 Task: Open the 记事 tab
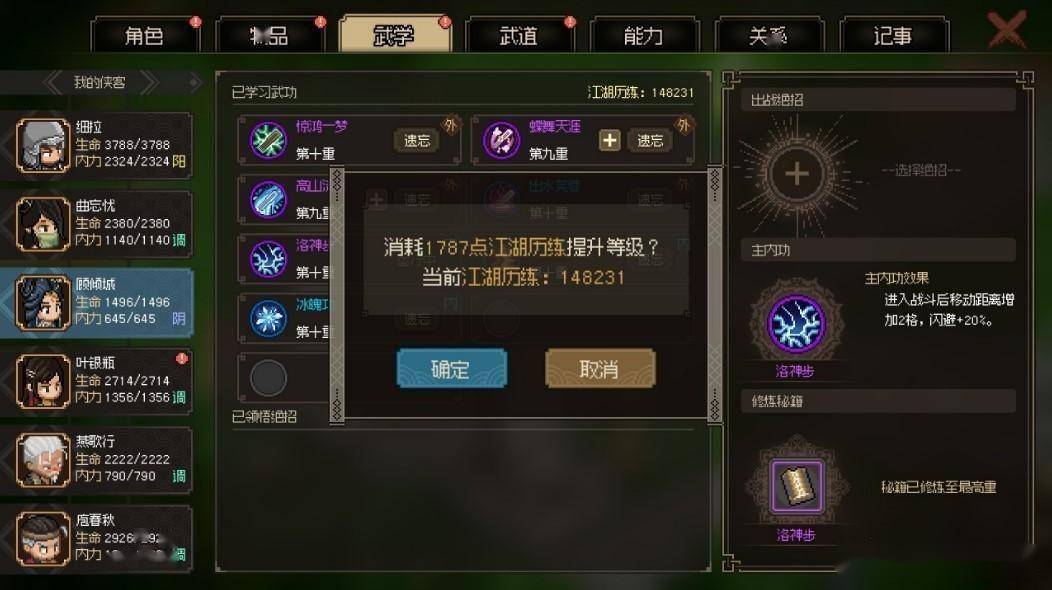pos(893,35)
